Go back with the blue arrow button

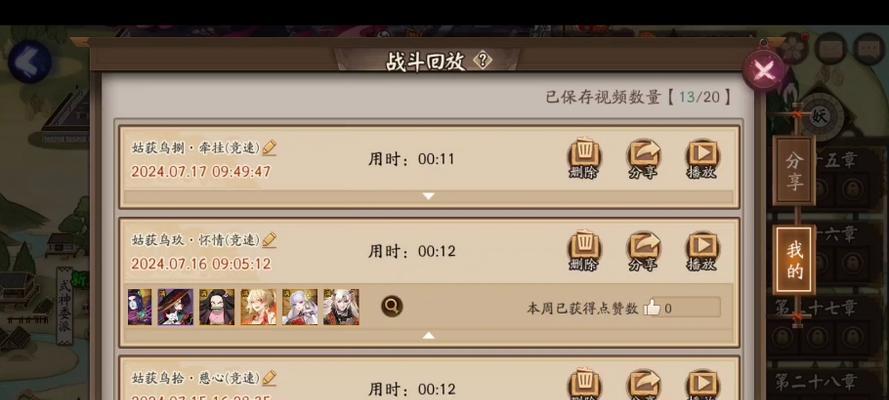click(29, 61)
